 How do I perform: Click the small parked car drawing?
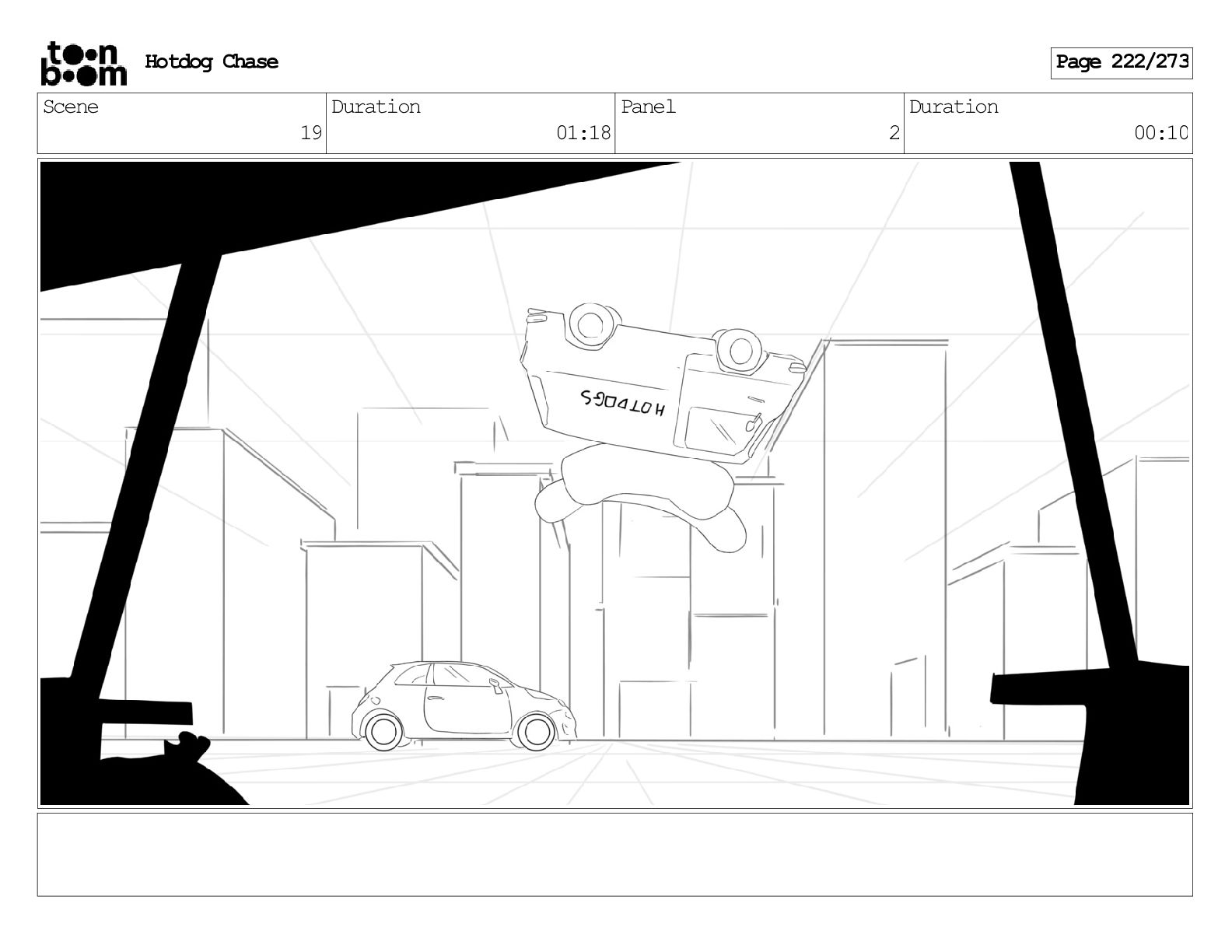(465, 705)
